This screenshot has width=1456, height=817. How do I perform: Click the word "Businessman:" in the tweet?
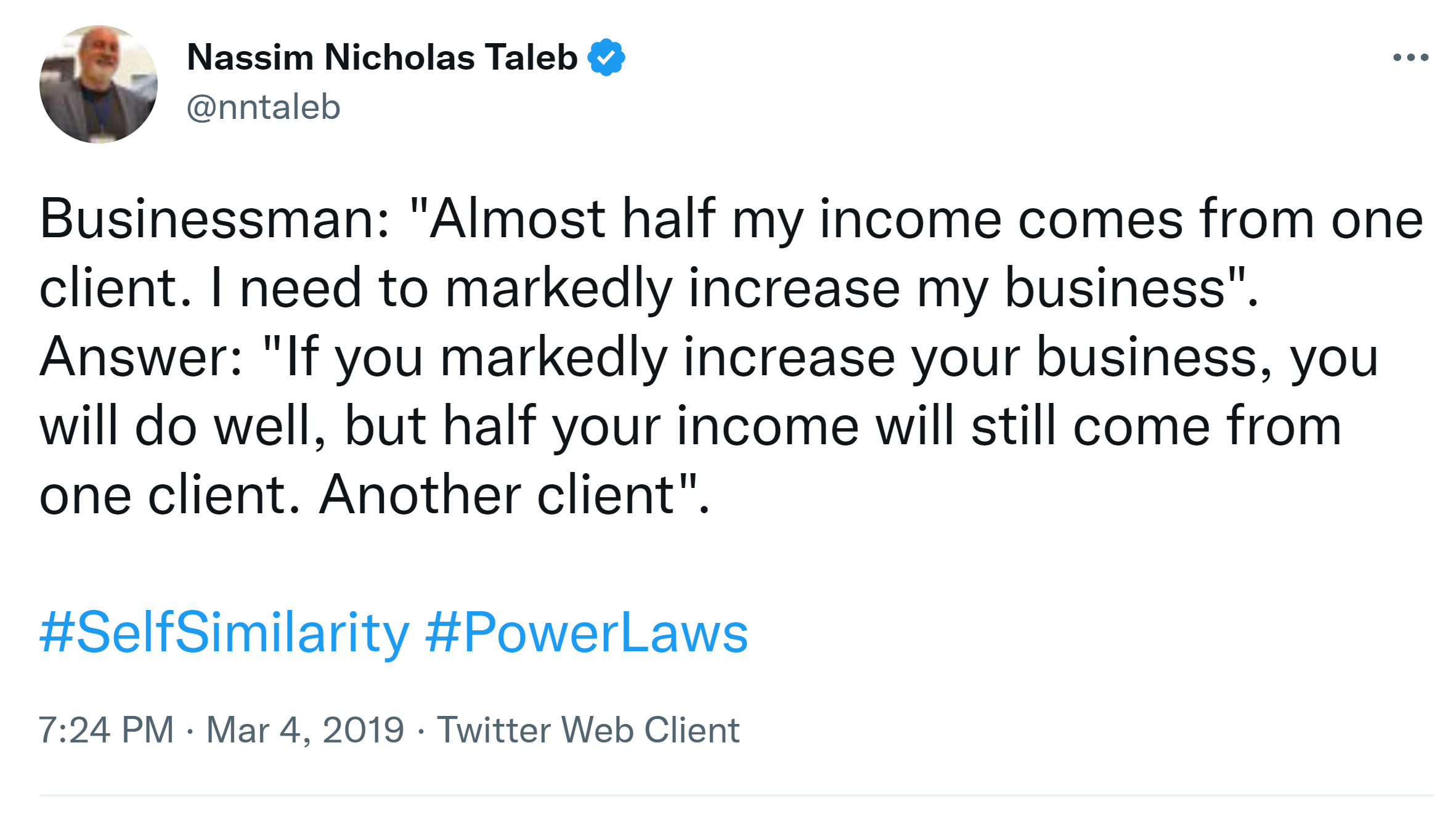[215, 219]
